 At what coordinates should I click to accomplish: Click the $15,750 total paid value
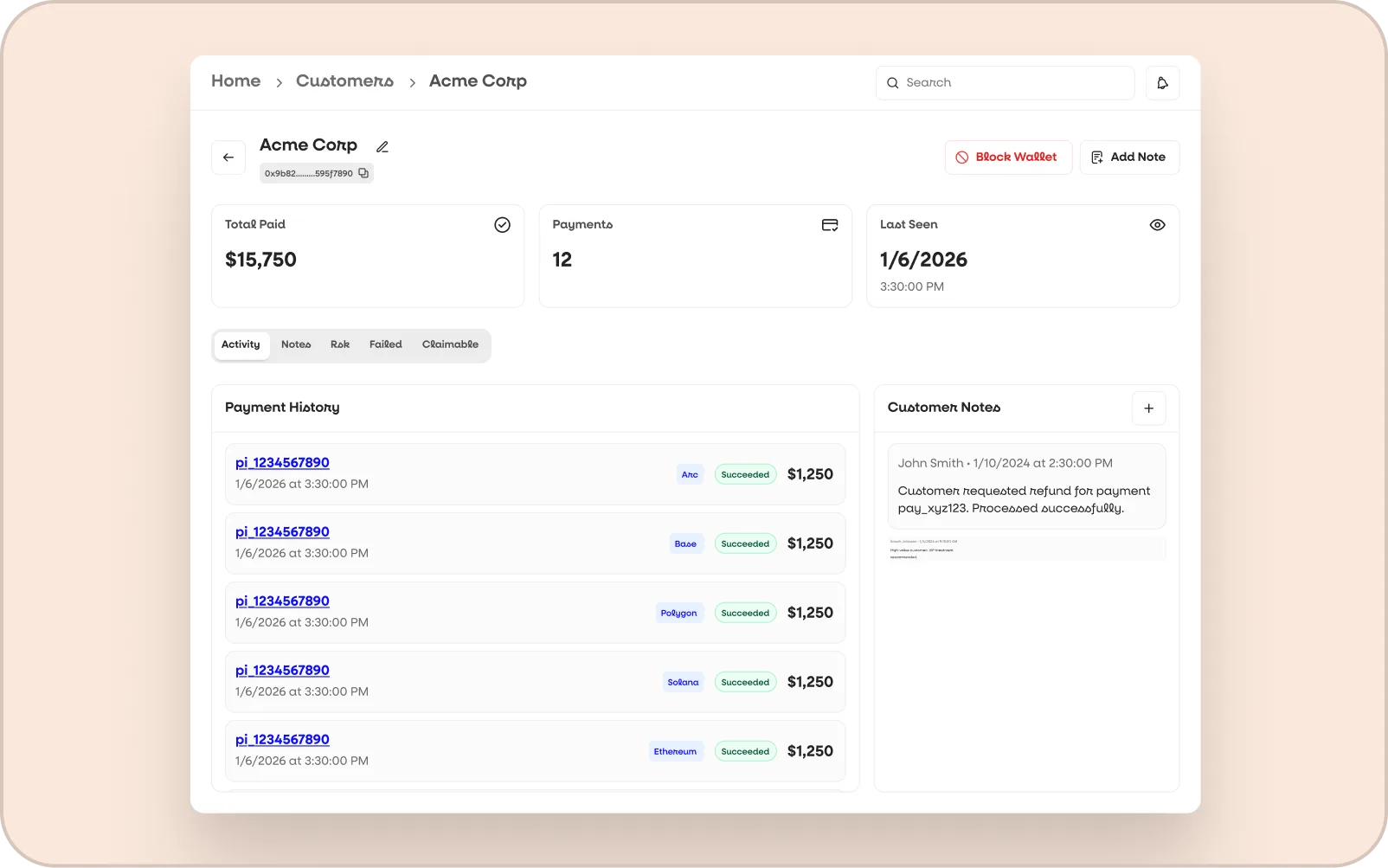260,260
